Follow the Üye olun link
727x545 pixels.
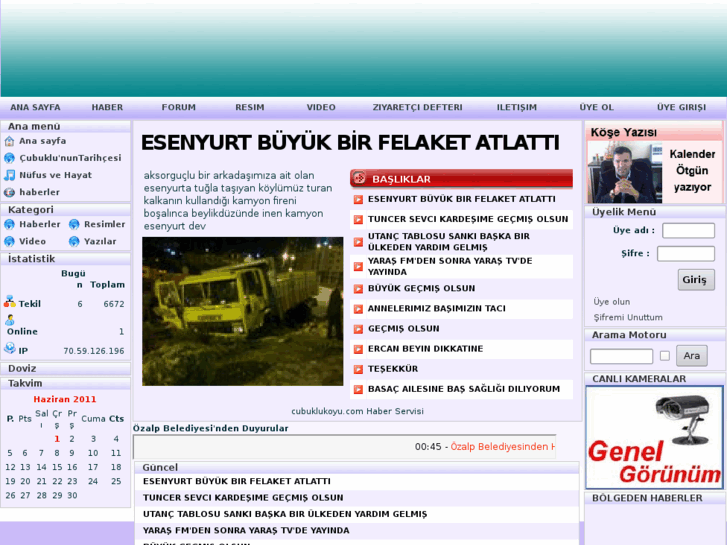click(x=612, y=302)
